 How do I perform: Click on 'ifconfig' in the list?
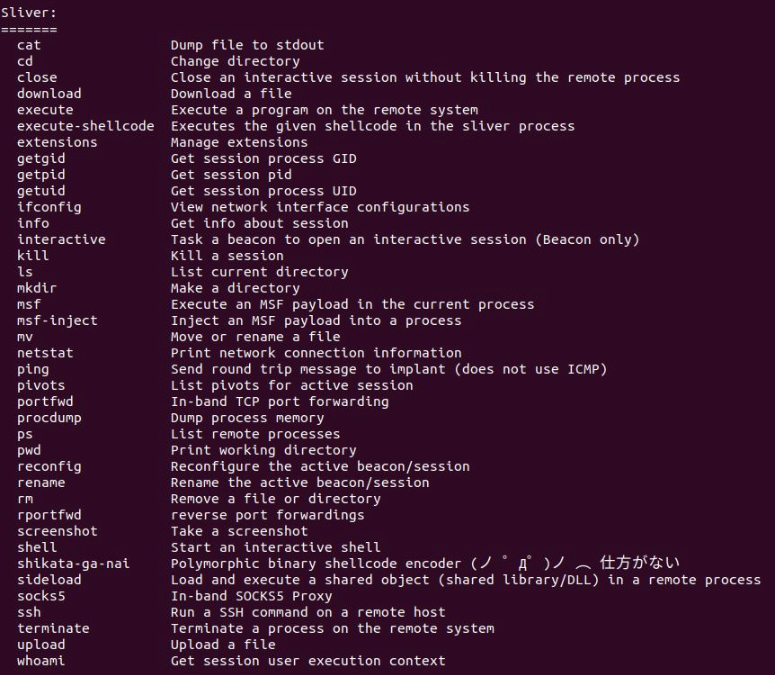coord(49,207)
